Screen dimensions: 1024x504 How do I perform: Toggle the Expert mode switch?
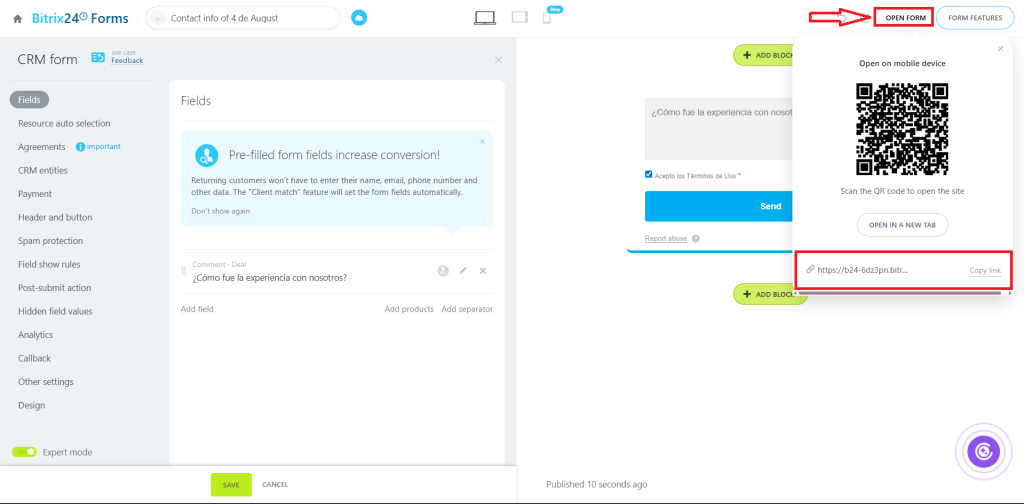(24, 452)
